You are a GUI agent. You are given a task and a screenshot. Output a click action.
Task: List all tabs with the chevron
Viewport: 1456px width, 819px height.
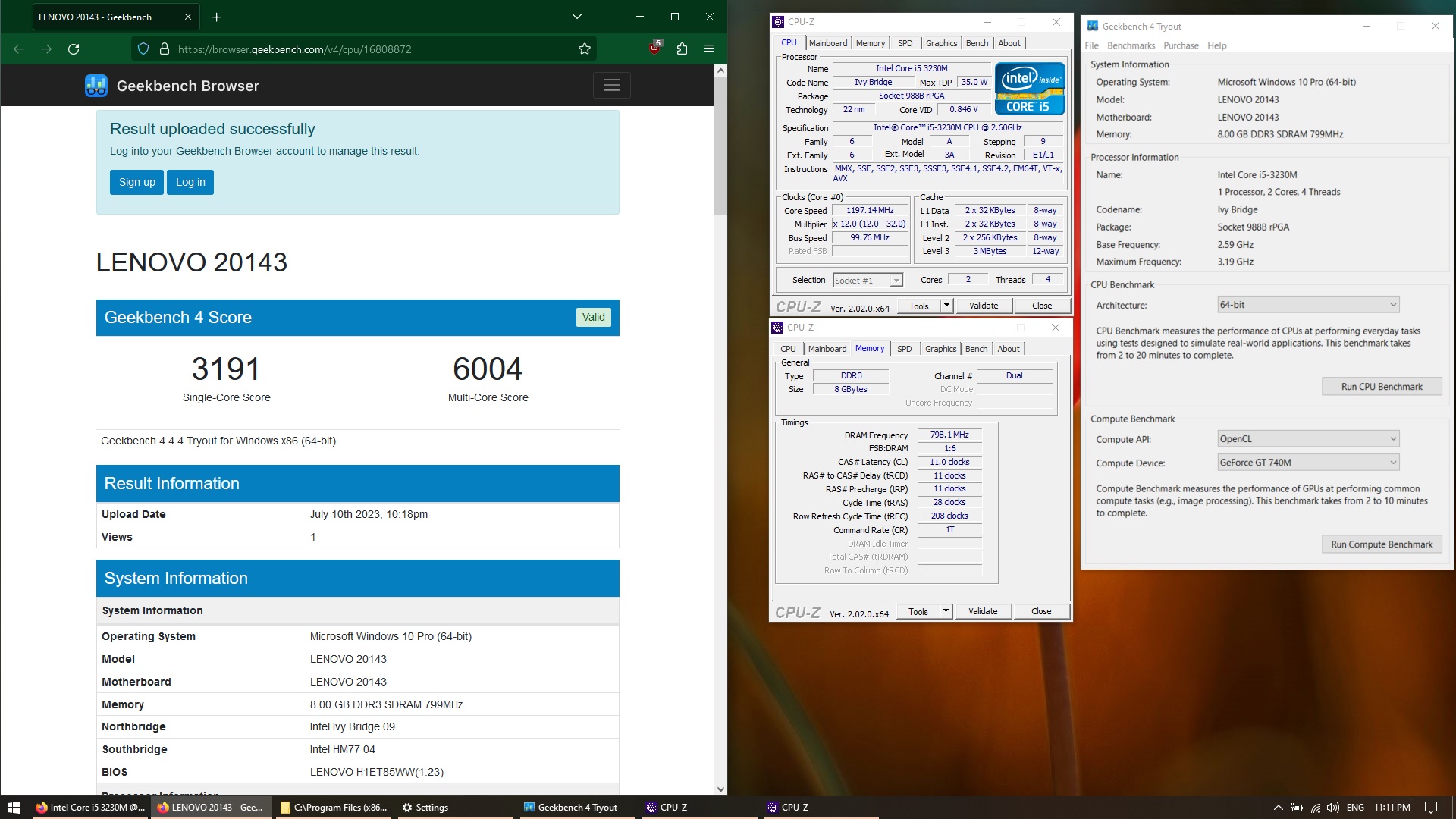[577, 17]
